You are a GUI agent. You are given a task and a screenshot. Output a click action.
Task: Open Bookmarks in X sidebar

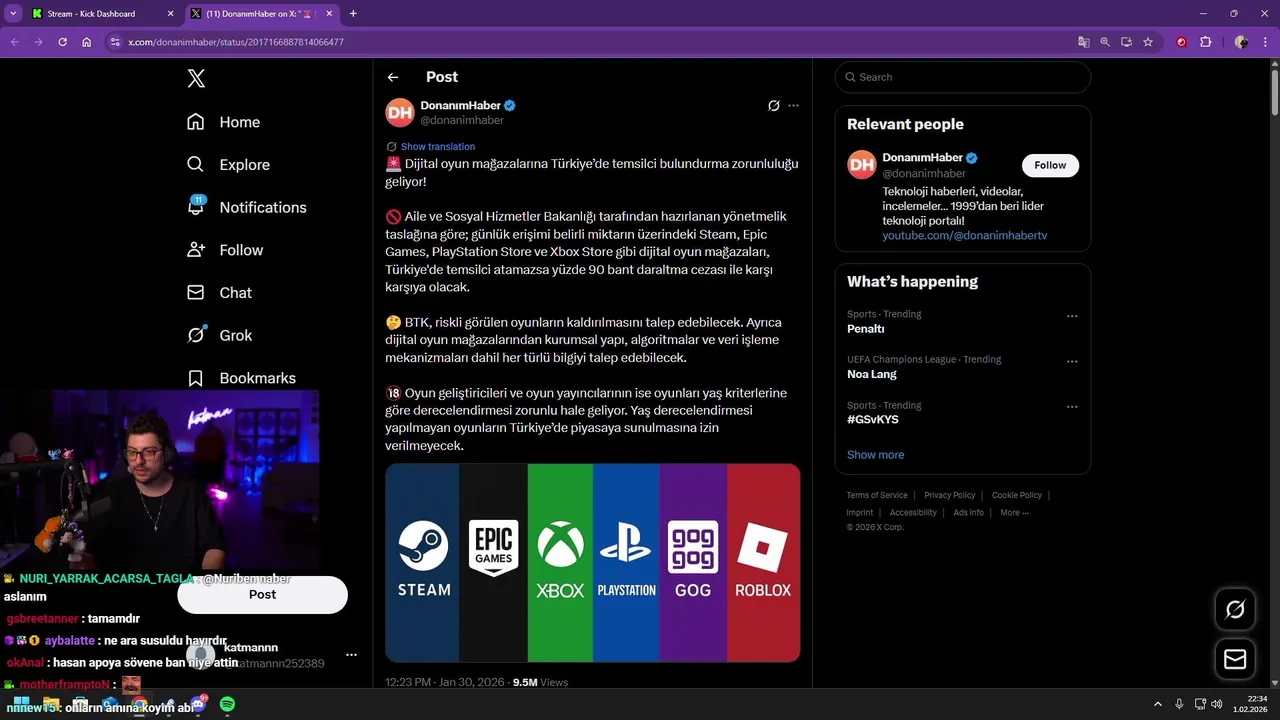point(241,378)
